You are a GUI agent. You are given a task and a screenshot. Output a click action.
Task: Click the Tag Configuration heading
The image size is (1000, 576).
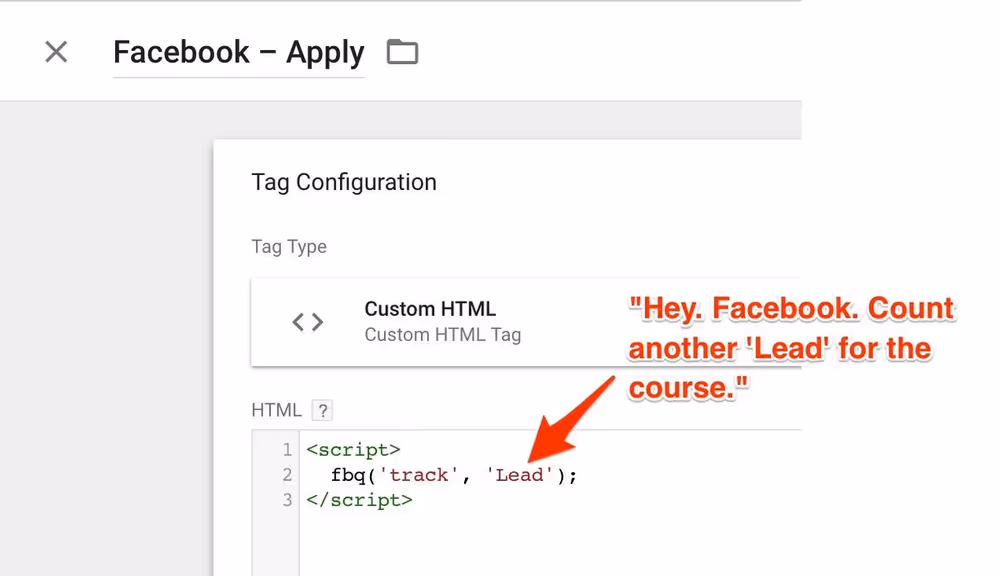point(344,182)
